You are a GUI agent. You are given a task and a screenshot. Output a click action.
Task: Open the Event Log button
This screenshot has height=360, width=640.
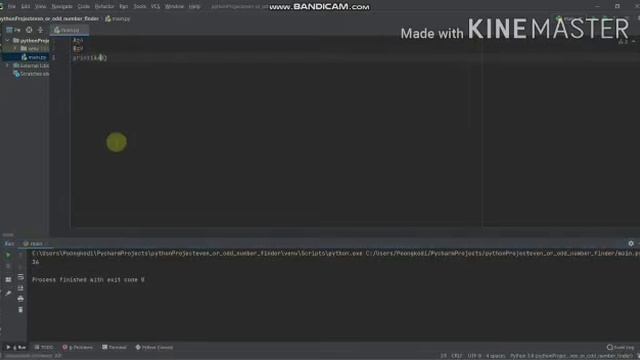[620, 347]
